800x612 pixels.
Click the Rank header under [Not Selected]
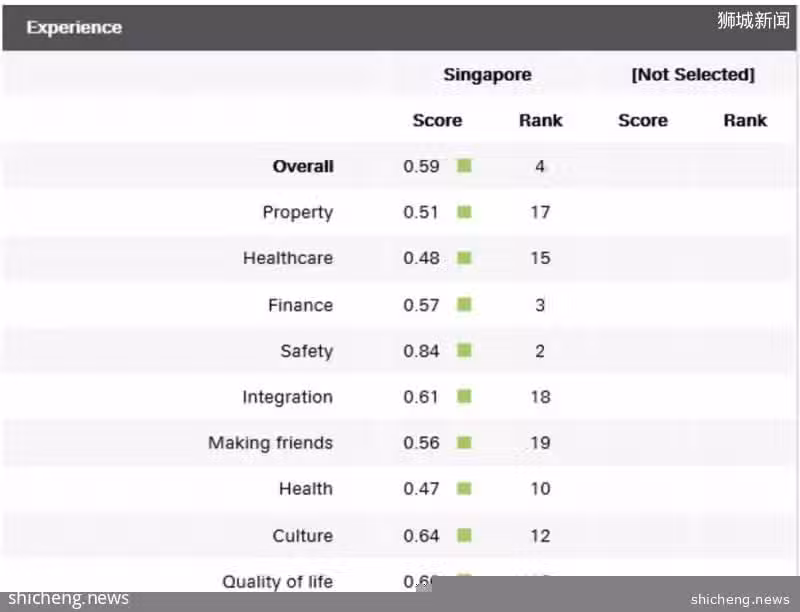pos(745,120)
